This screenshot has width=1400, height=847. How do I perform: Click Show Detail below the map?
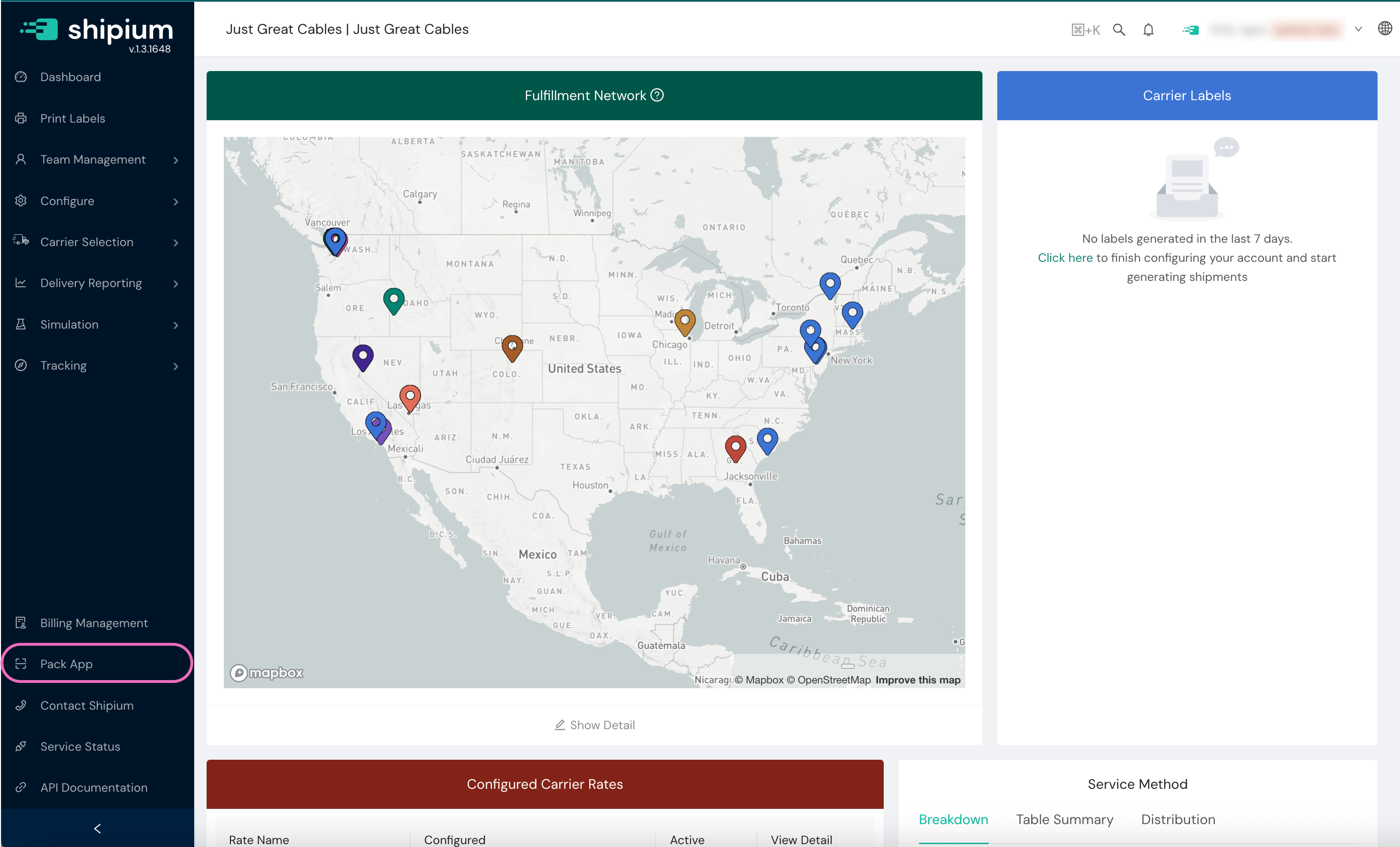pos(595,725)
